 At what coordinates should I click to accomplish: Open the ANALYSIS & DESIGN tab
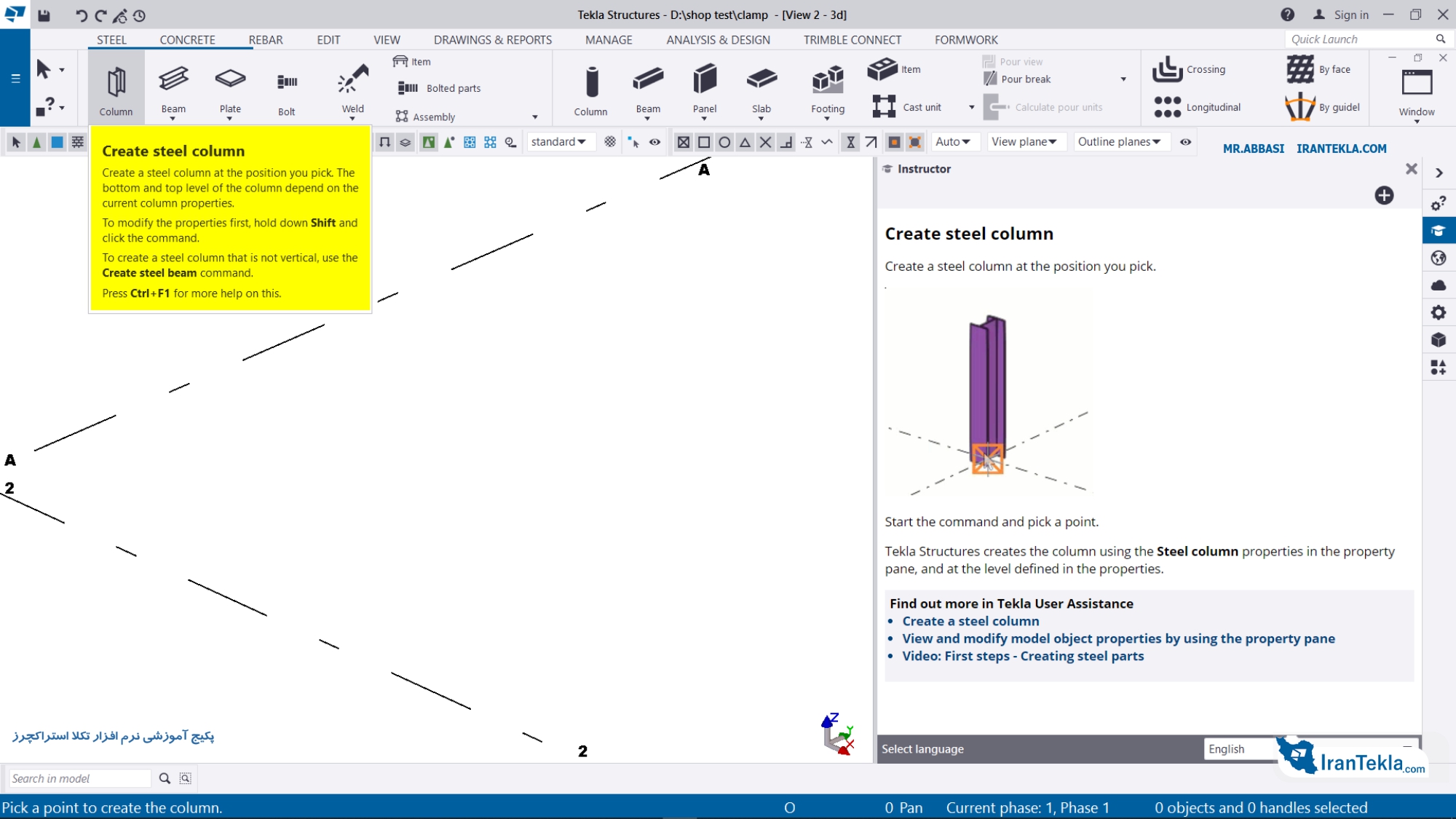[x=718, y=40]
